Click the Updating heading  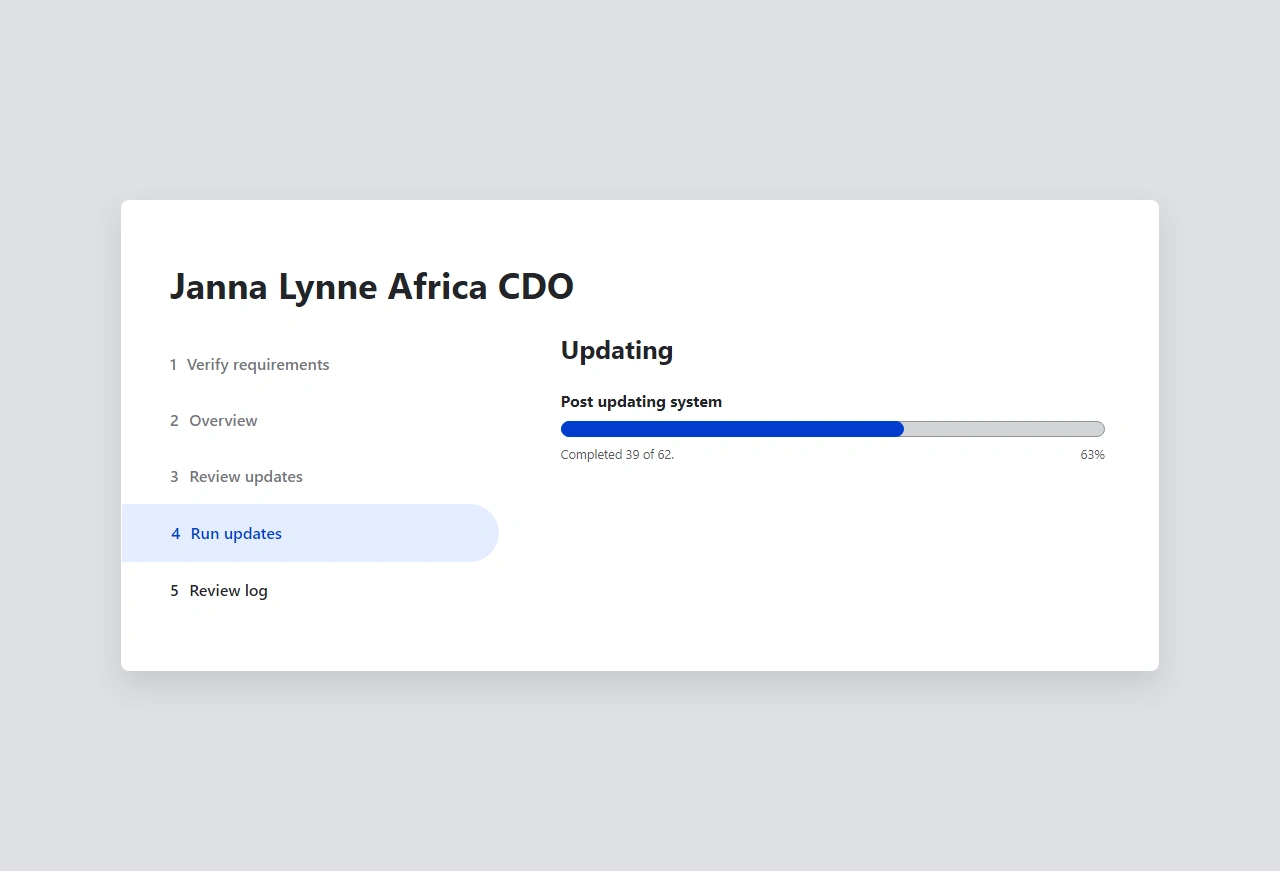click(616, 351)
